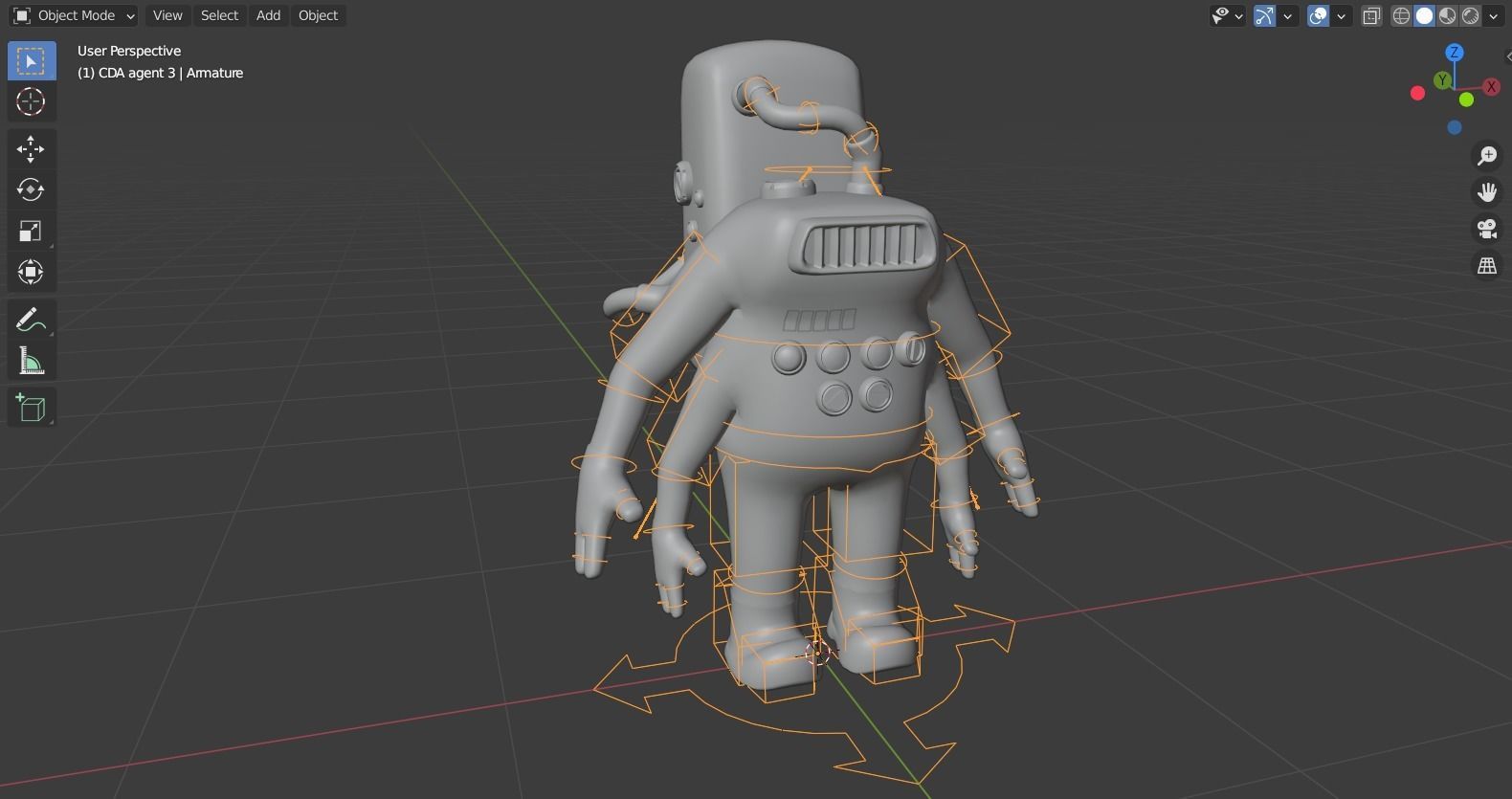Screen dimensions: 1512x799
Task: Click the blue Z axis gizmo circle
Action: 1455,53
